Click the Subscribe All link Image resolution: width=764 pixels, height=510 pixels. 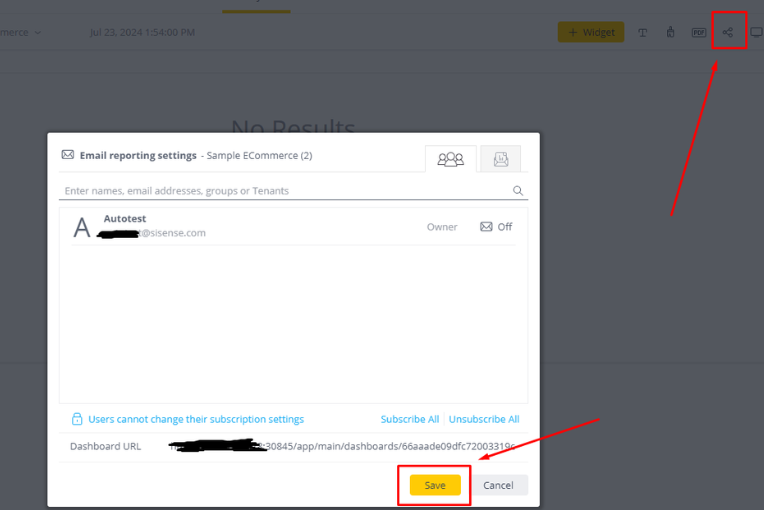[x=409, y=419]
